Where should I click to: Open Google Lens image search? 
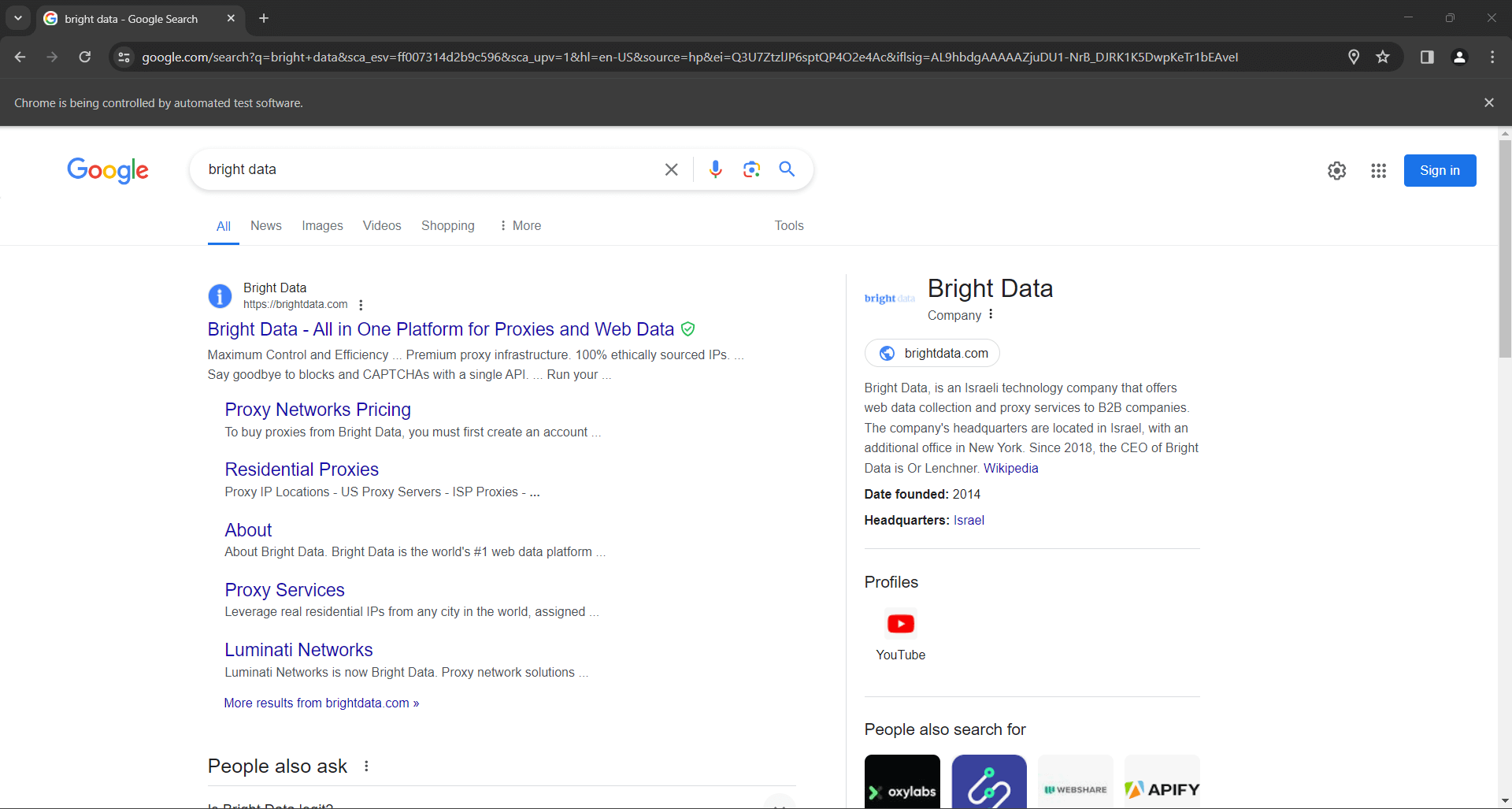[x=752, y=169]
